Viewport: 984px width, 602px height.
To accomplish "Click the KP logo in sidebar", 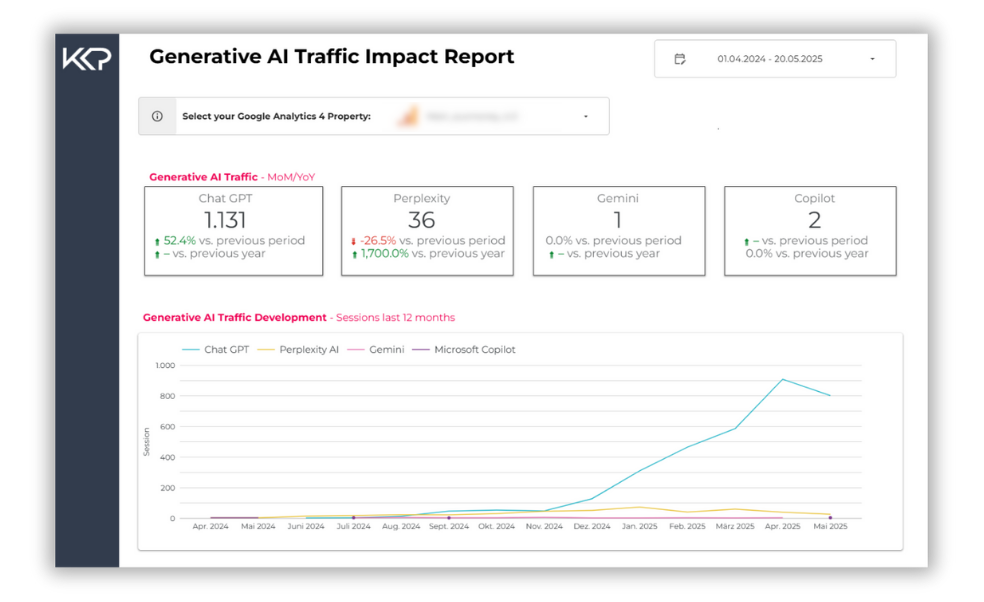I will click(87, 58).
